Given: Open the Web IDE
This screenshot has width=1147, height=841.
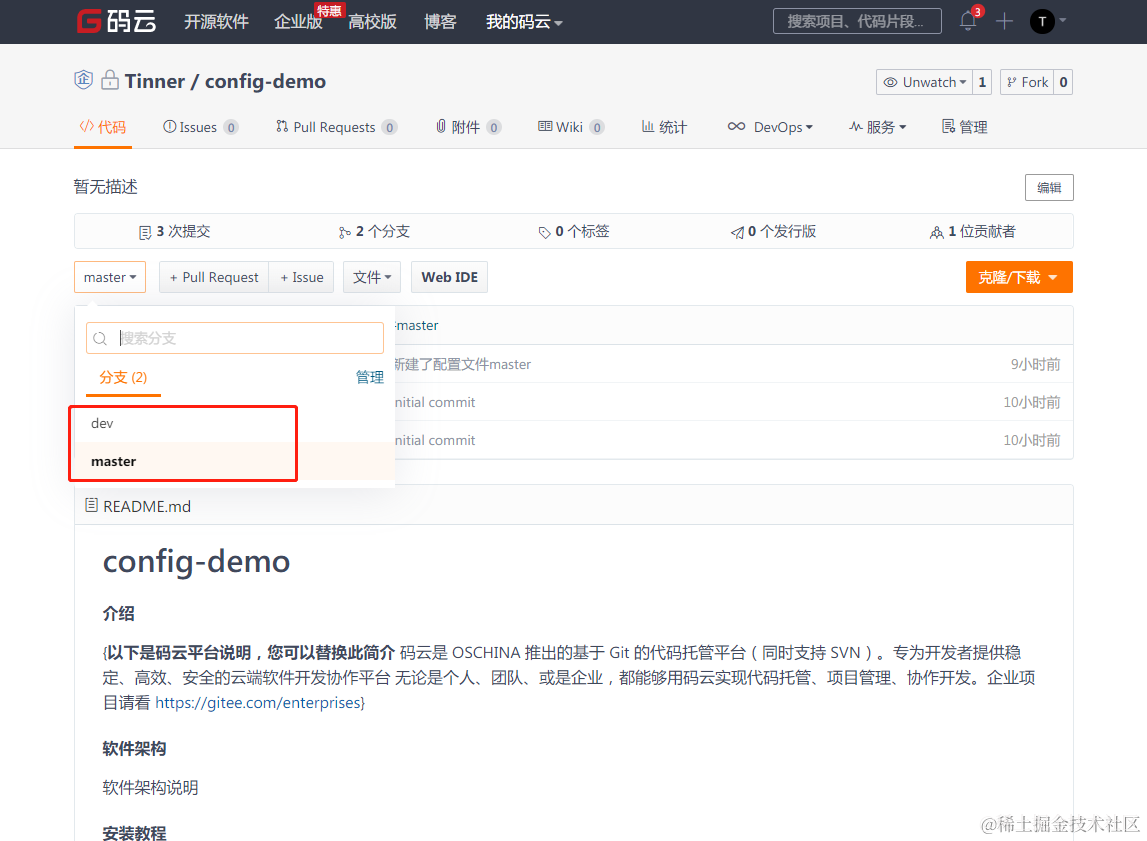Looking at the screenshot, I should click(449, 277).
